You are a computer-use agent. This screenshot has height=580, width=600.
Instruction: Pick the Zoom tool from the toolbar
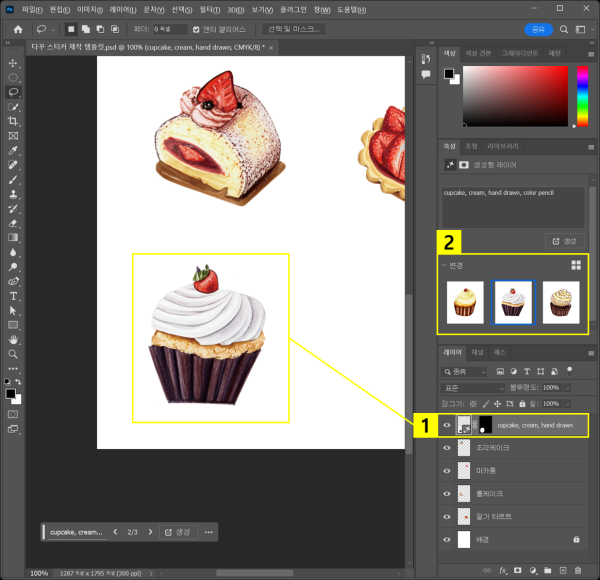(x=13, y=354)
